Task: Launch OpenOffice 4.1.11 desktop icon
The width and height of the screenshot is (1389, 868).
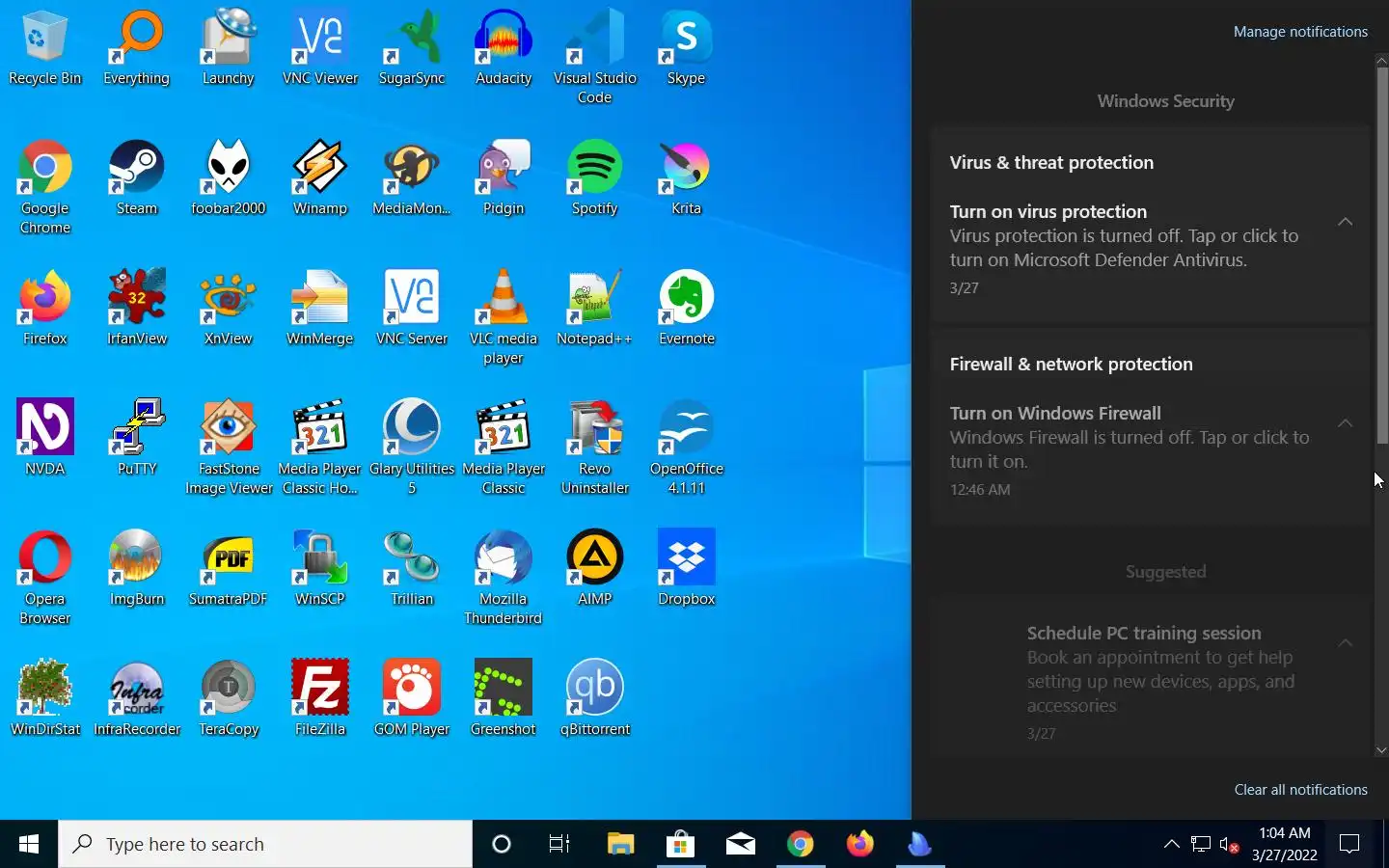Action: click(686, 448)
